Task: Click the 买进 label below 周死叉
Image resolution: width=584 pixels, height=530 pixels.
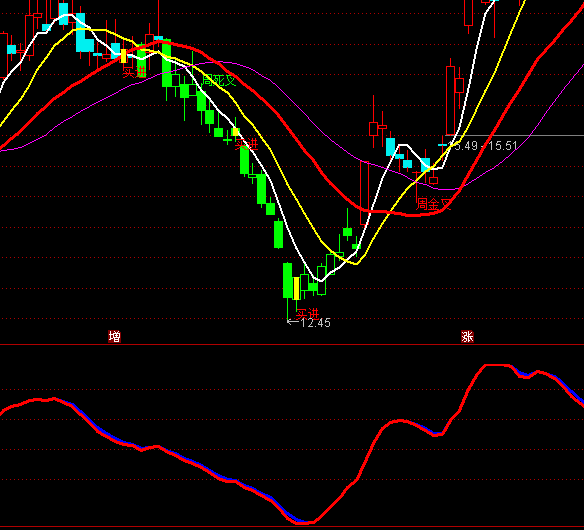Action: pos(246,144)
